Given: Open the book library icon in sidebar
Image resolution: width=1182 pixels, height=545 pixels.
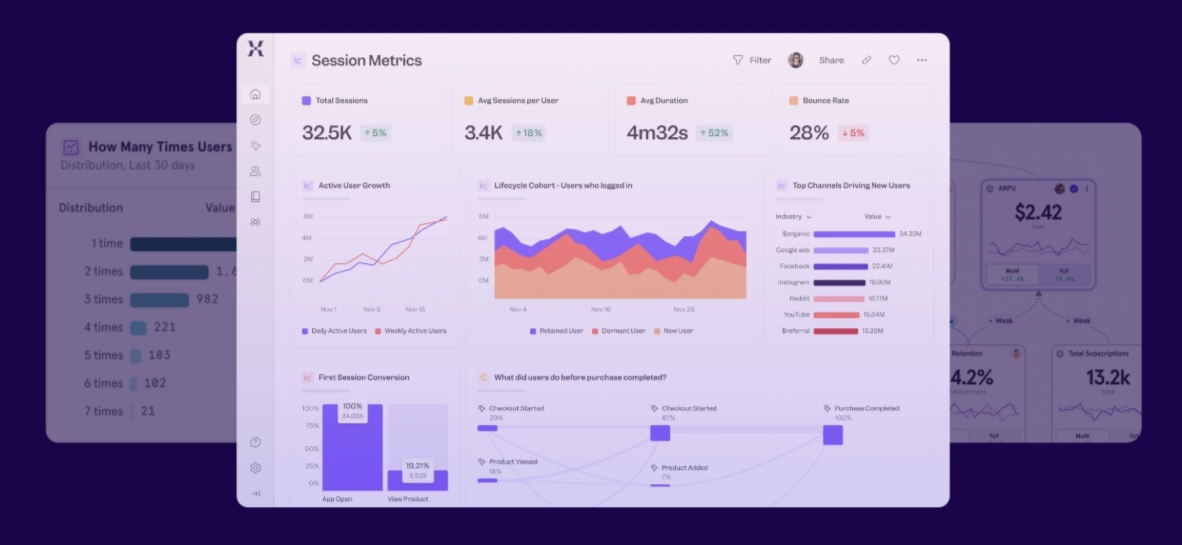Looking at the screenshot, I should 256,197.
